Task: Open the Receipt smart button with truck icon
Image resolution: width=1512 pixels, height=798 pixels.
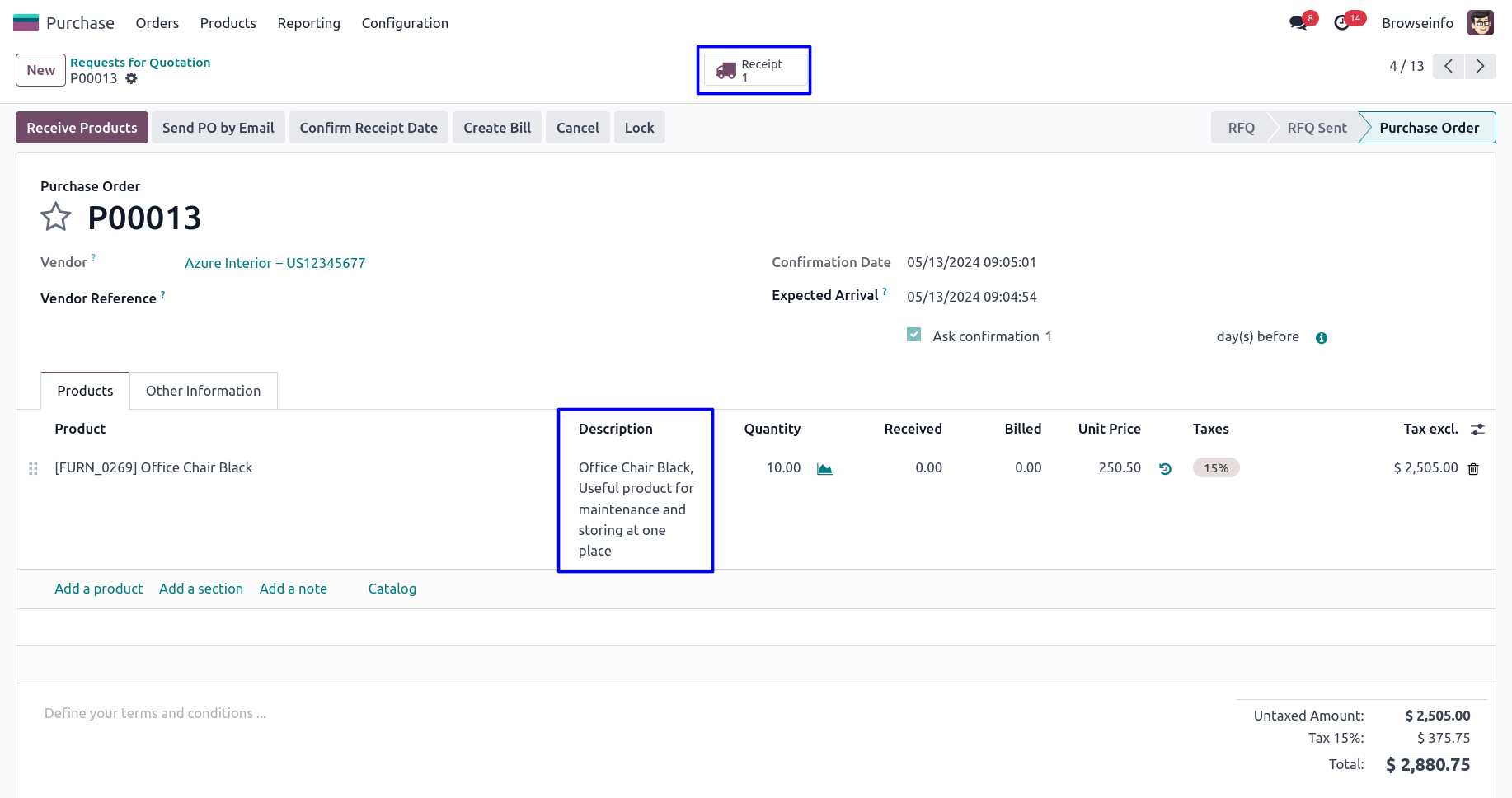Action: click(754, 70)
